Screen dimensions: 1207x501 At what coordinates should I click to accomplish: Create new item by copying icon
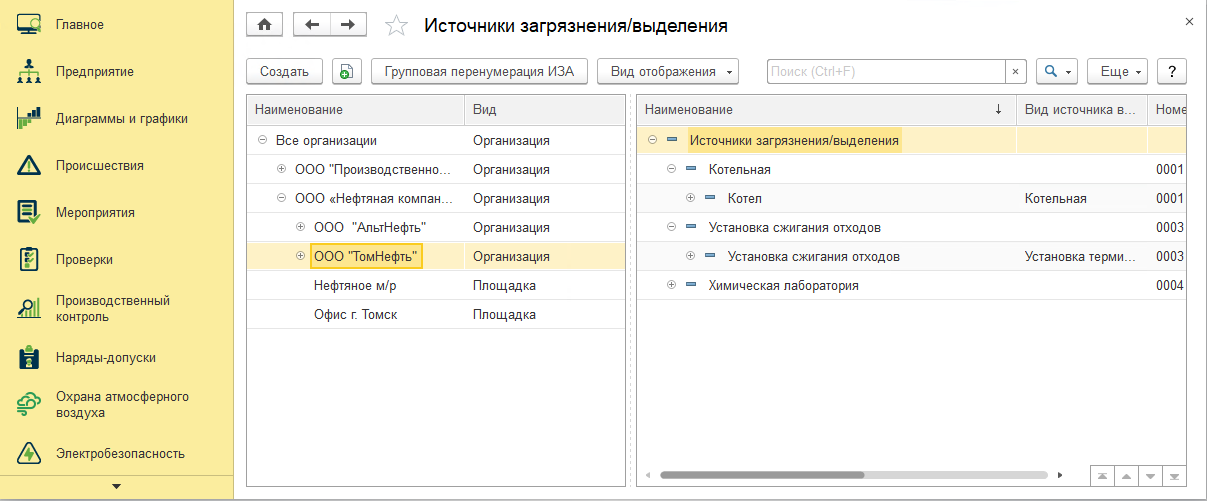click(x=346, y=72)
